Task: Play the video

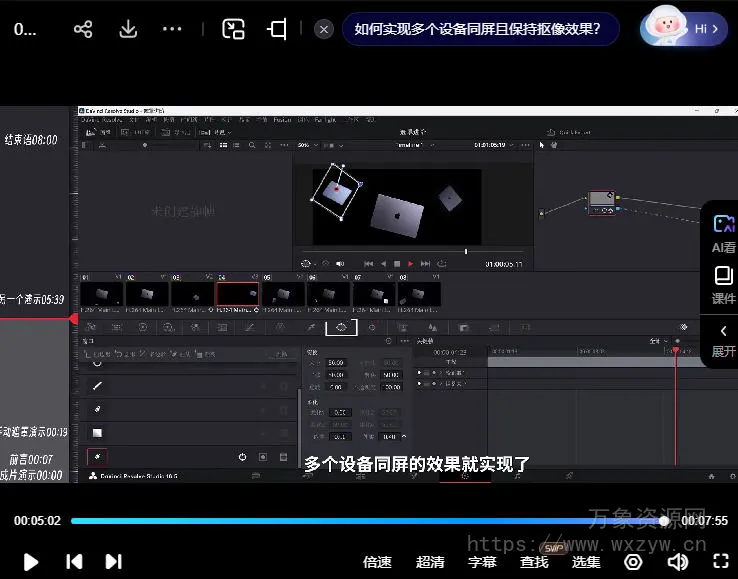Action: click(31, 562)
